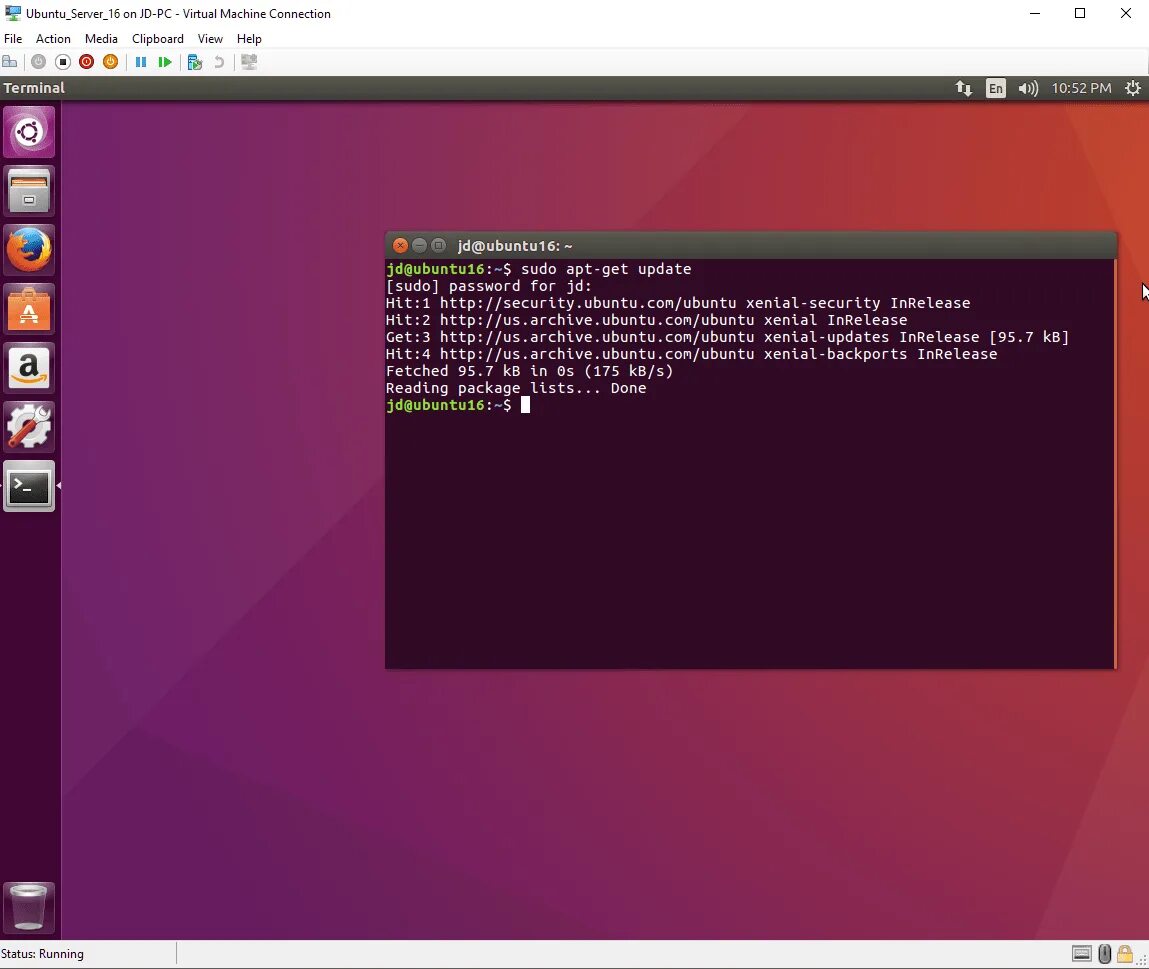This screenshot has width=1149, height=969.
Task: Open the power gear session menu
Action: pyautogui.click(x=1132, y=89)
